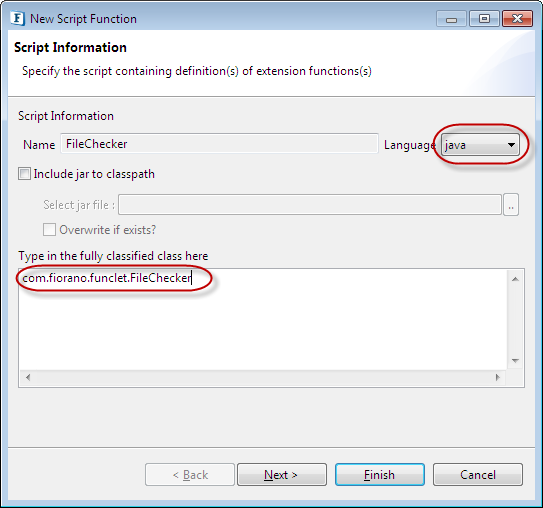Minimize the New Script Function dialog
543x508 pixels.
(452, 19)
